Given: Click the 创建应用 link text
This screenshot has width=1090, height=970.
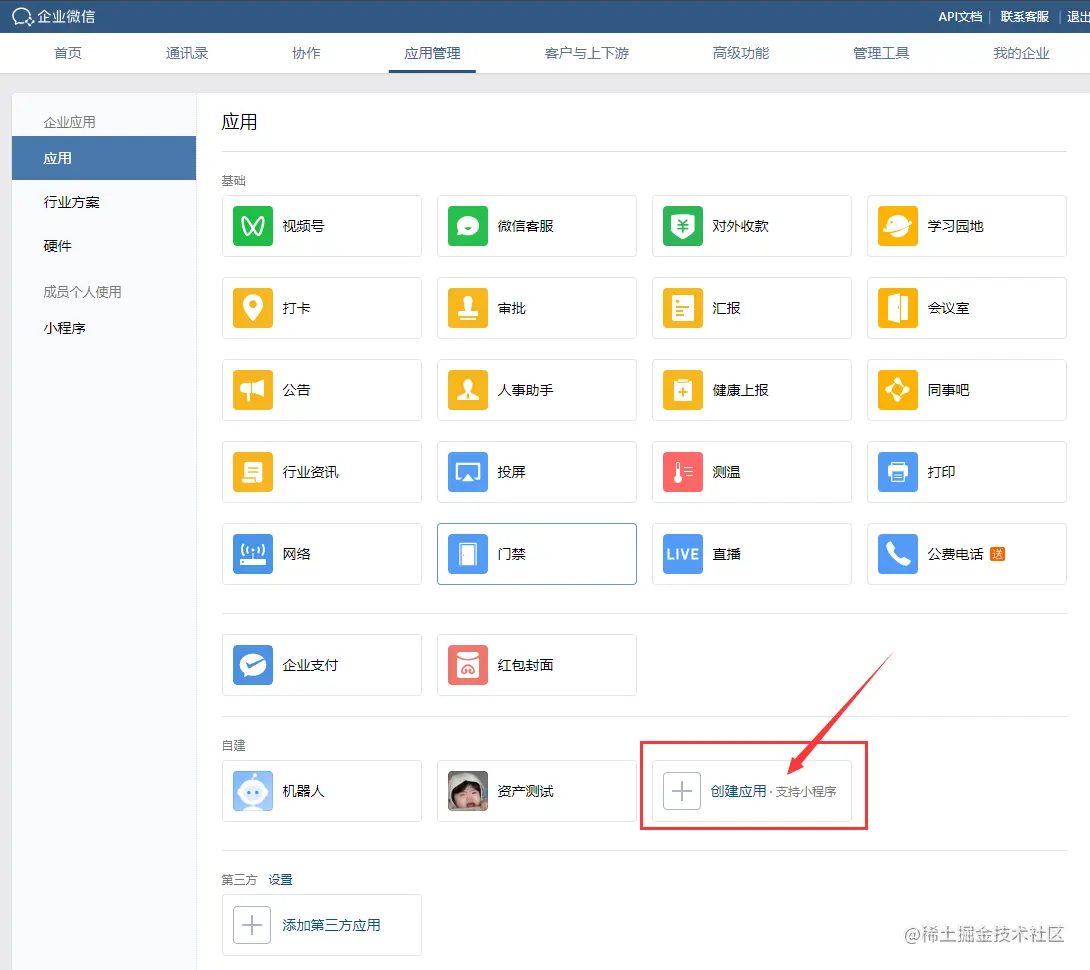Looking at the screenshot, I should tap(738, 791).
